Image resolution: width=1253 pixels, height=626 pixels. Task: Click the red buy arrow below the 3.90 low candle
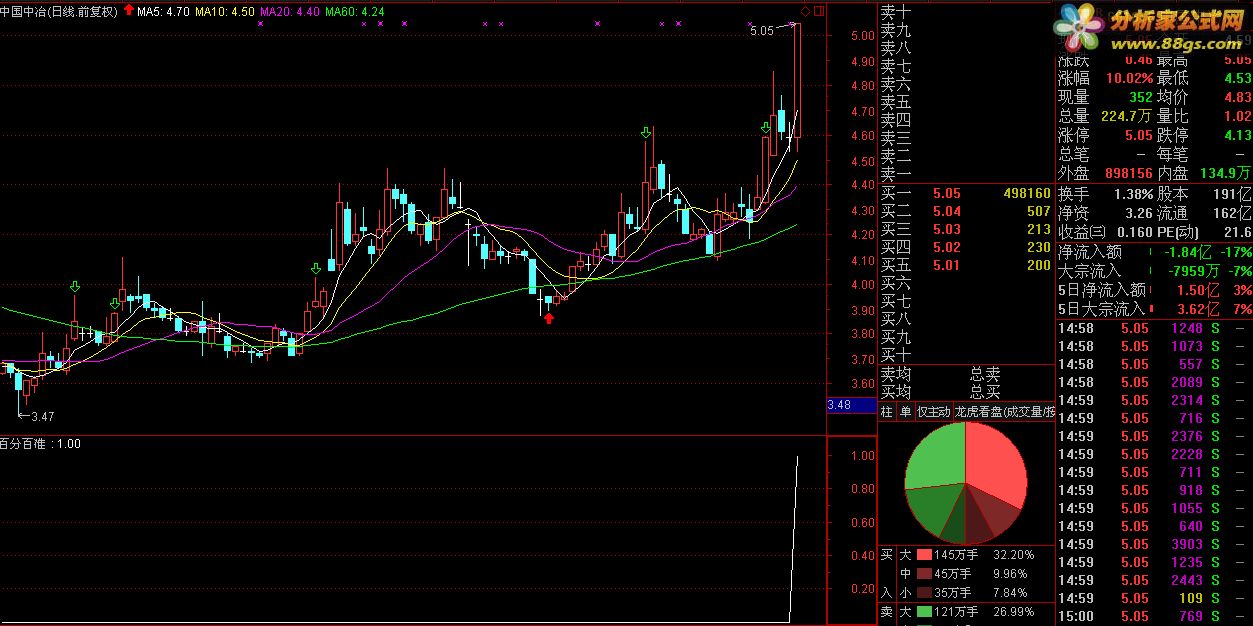(x=548, y=317)
